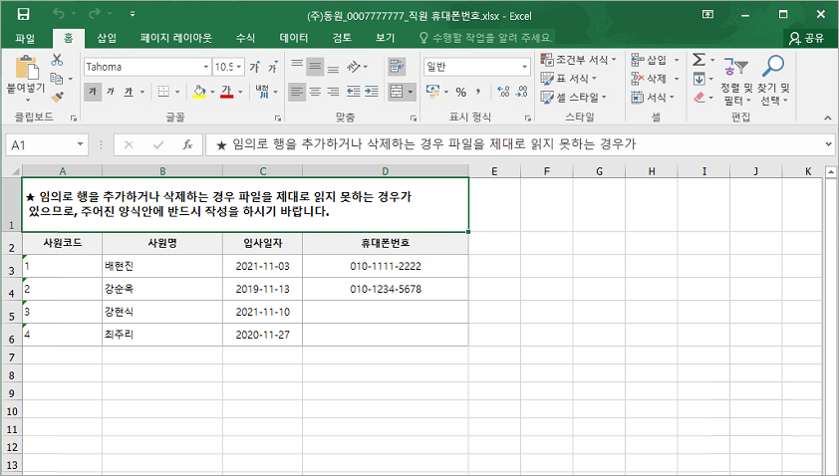
Task: Click the Paste clipboard icon
Action: click(x=26, y=67)
